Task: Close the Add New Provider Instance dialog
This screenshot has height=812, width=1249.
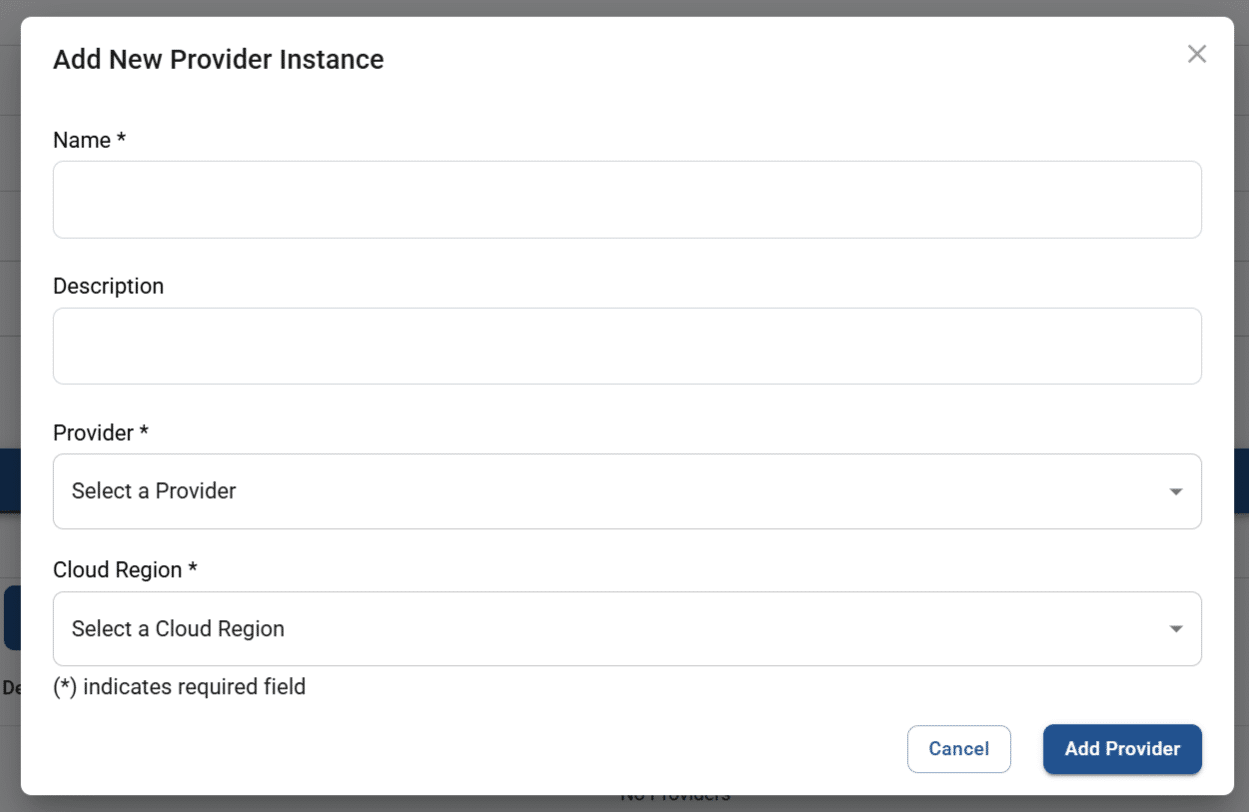Action: click(x=1196, y=54)
